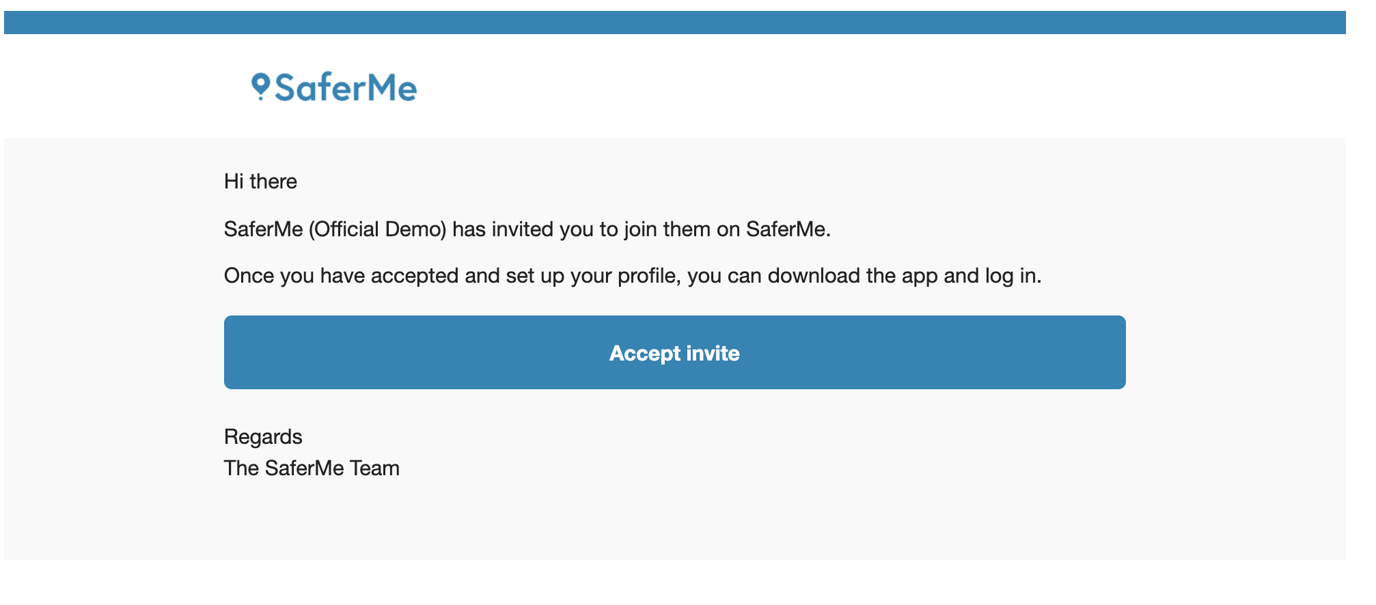
Task: Click 'The SaferMe Team' signature line
Action: point(312,468)
